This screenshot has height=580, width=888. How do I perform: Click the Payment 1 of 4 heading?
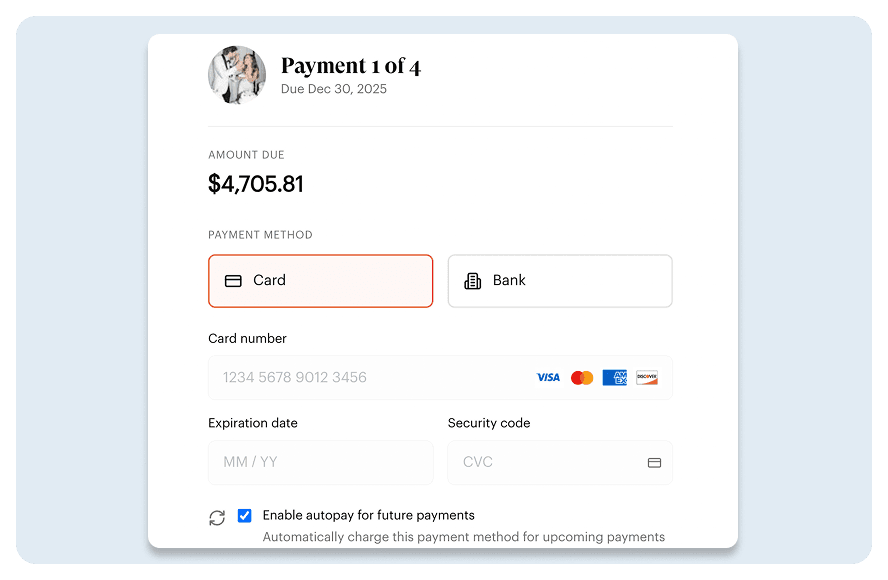pyautogui.click(x=351, y=65)
